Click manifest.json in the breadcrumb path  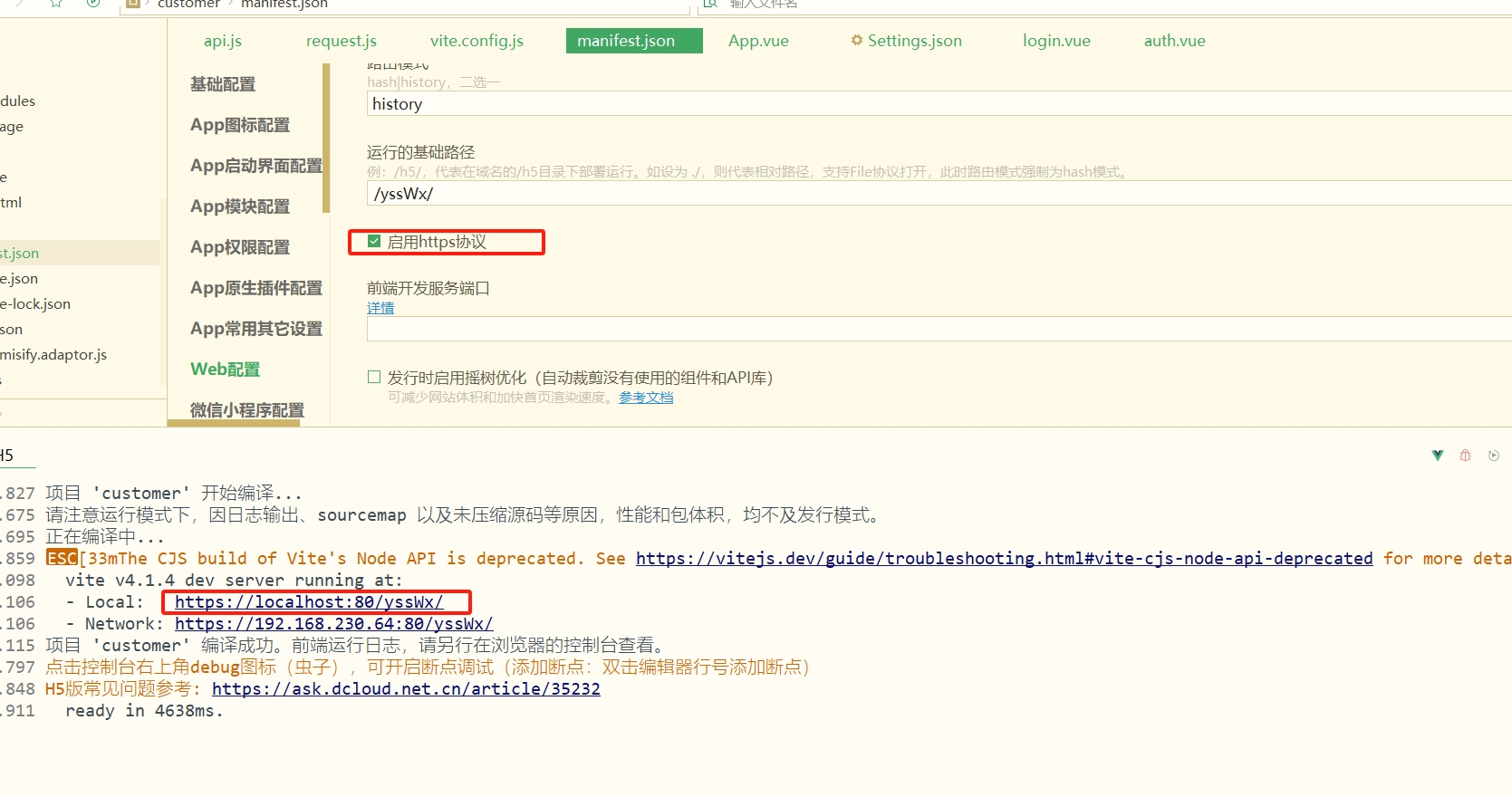[284, 5]
